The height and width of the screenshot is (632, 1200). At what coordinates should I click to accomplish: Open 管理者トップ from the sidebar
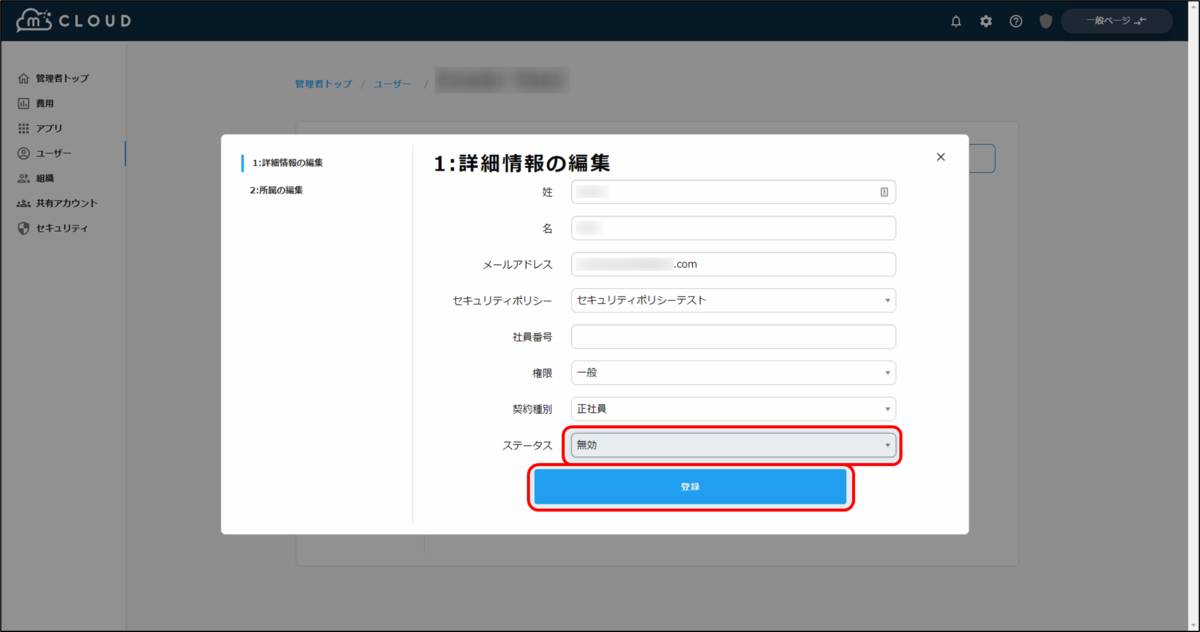click(x=55, y=77)
